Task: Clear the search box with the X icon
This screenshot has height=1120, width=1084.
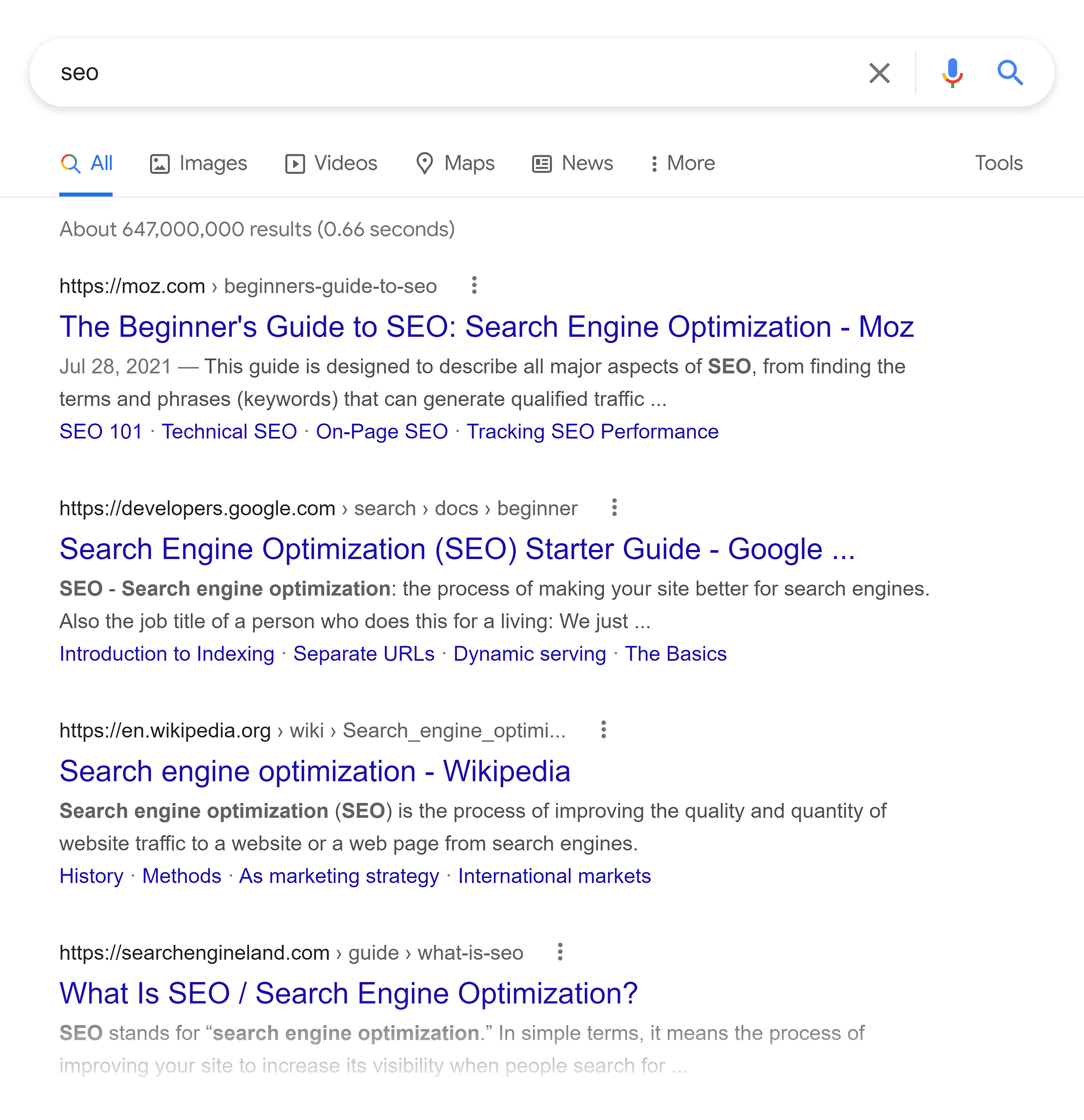Action: click(879, 73)
